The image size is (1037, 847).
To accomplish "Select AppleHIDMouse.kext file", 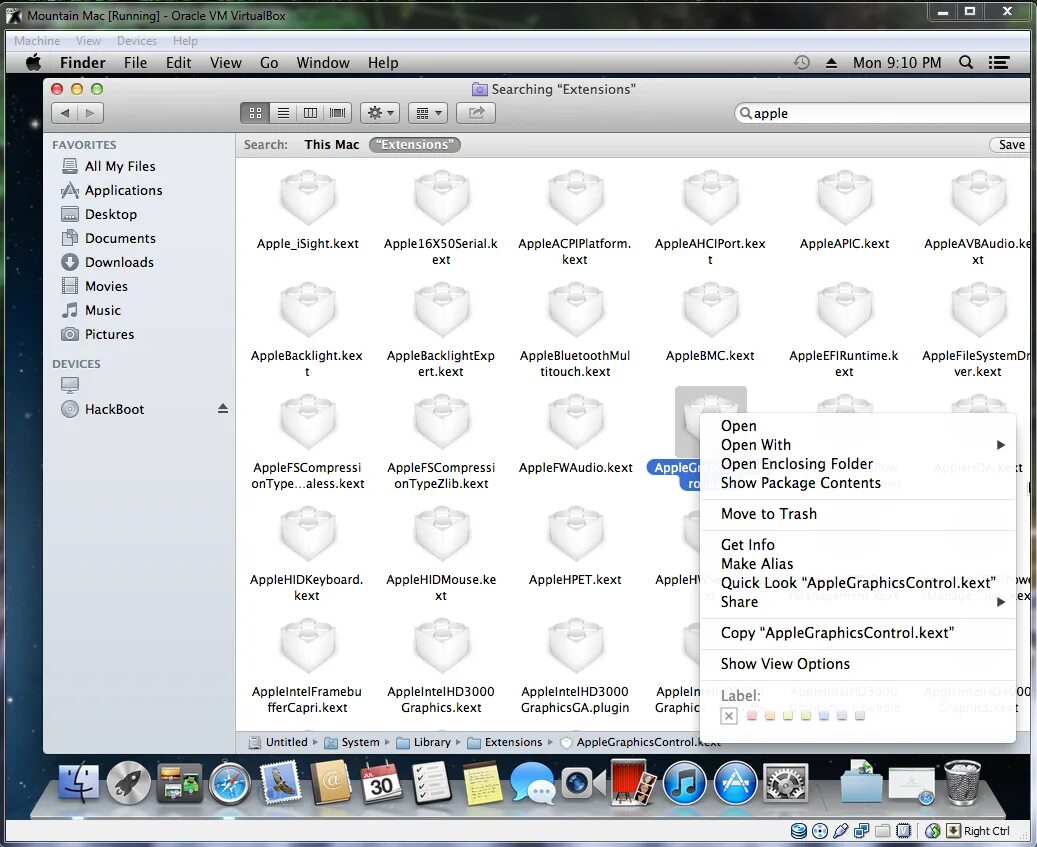I will [441, 554].
